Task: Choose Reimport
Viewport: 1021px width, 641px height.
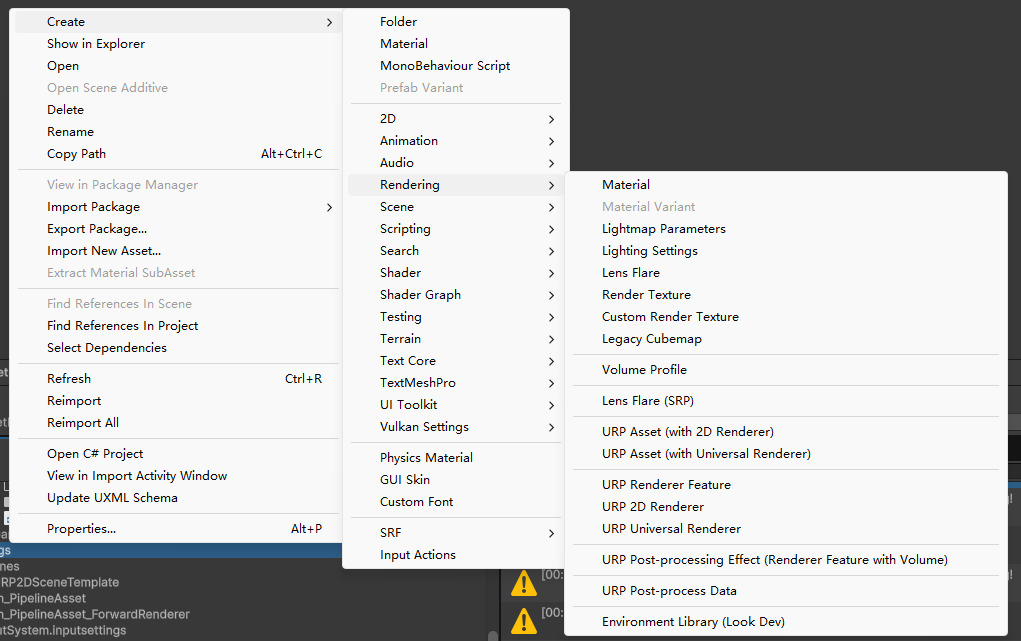Action: (177, 401)
